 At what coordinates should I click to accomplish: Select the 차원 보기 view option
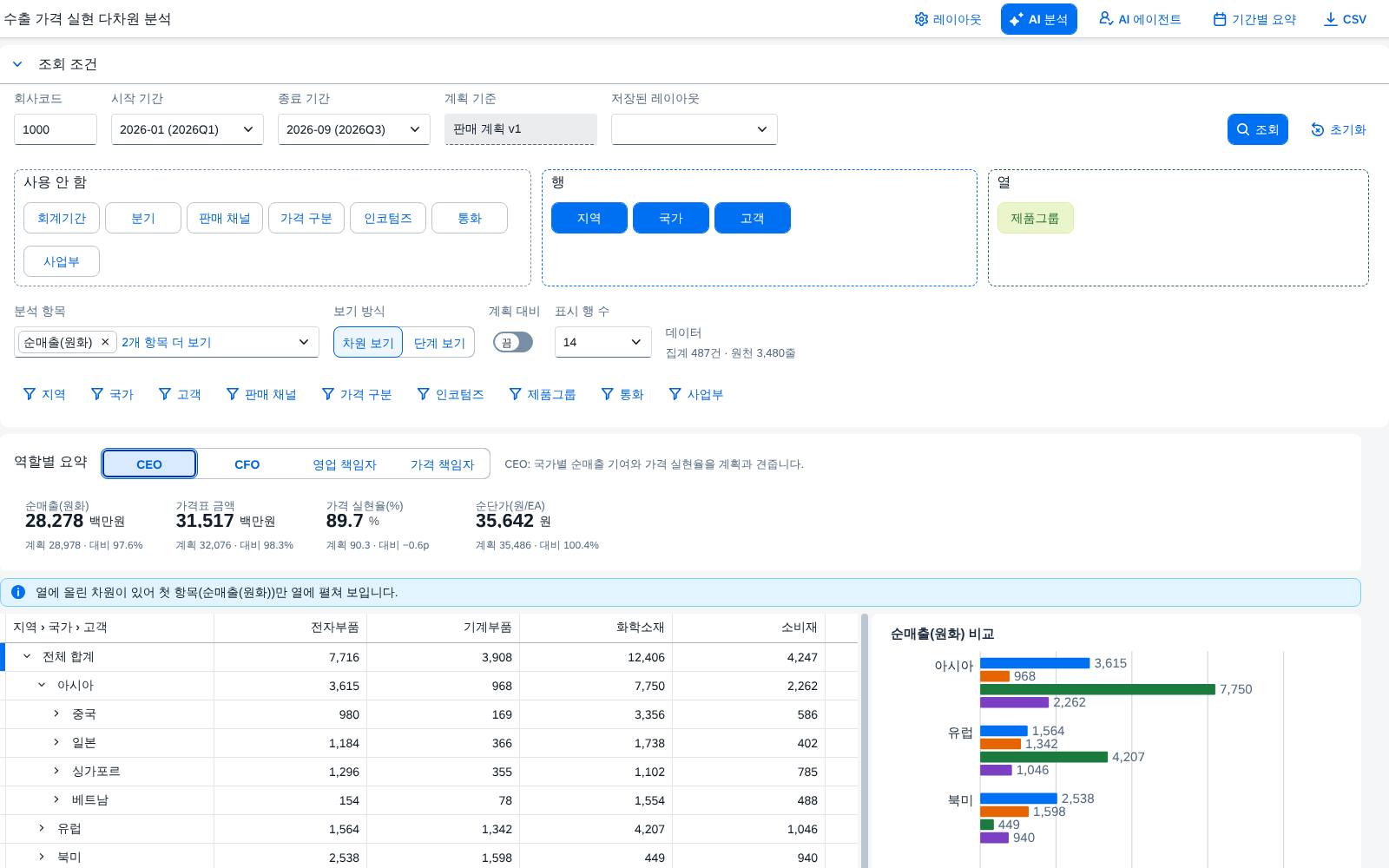[368, 343]
